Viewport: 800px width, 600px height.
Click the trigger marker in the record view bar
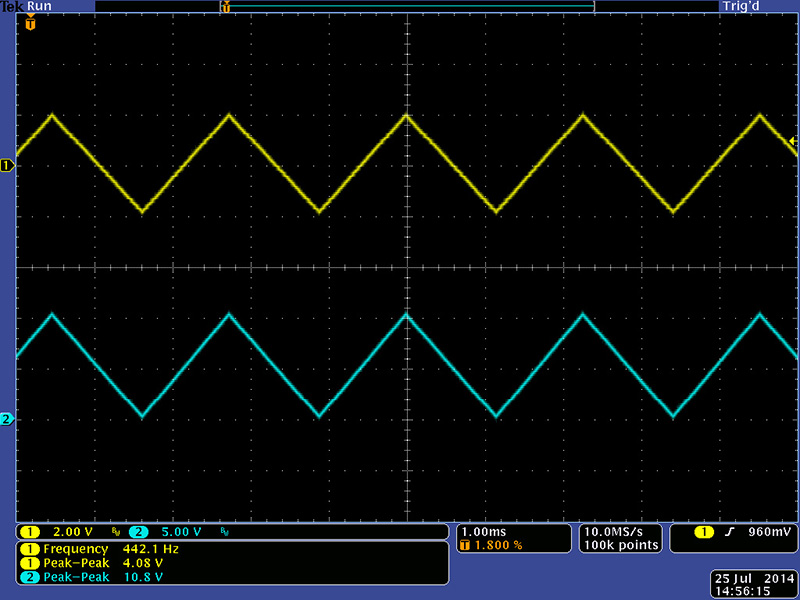(x=227, y=7)
